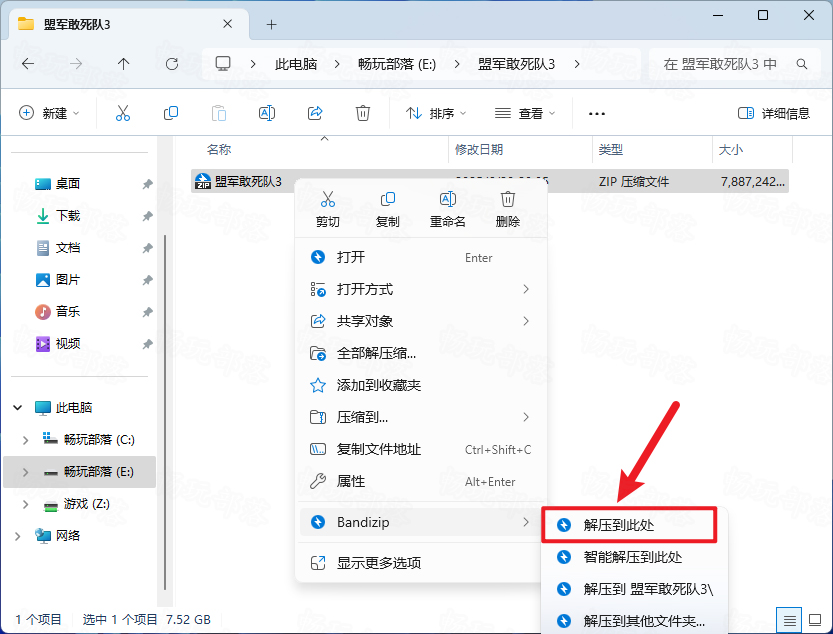Click the Delete trash icon in the toolbar
Viewport: 833px width, 634px height.
pos(363,113)
